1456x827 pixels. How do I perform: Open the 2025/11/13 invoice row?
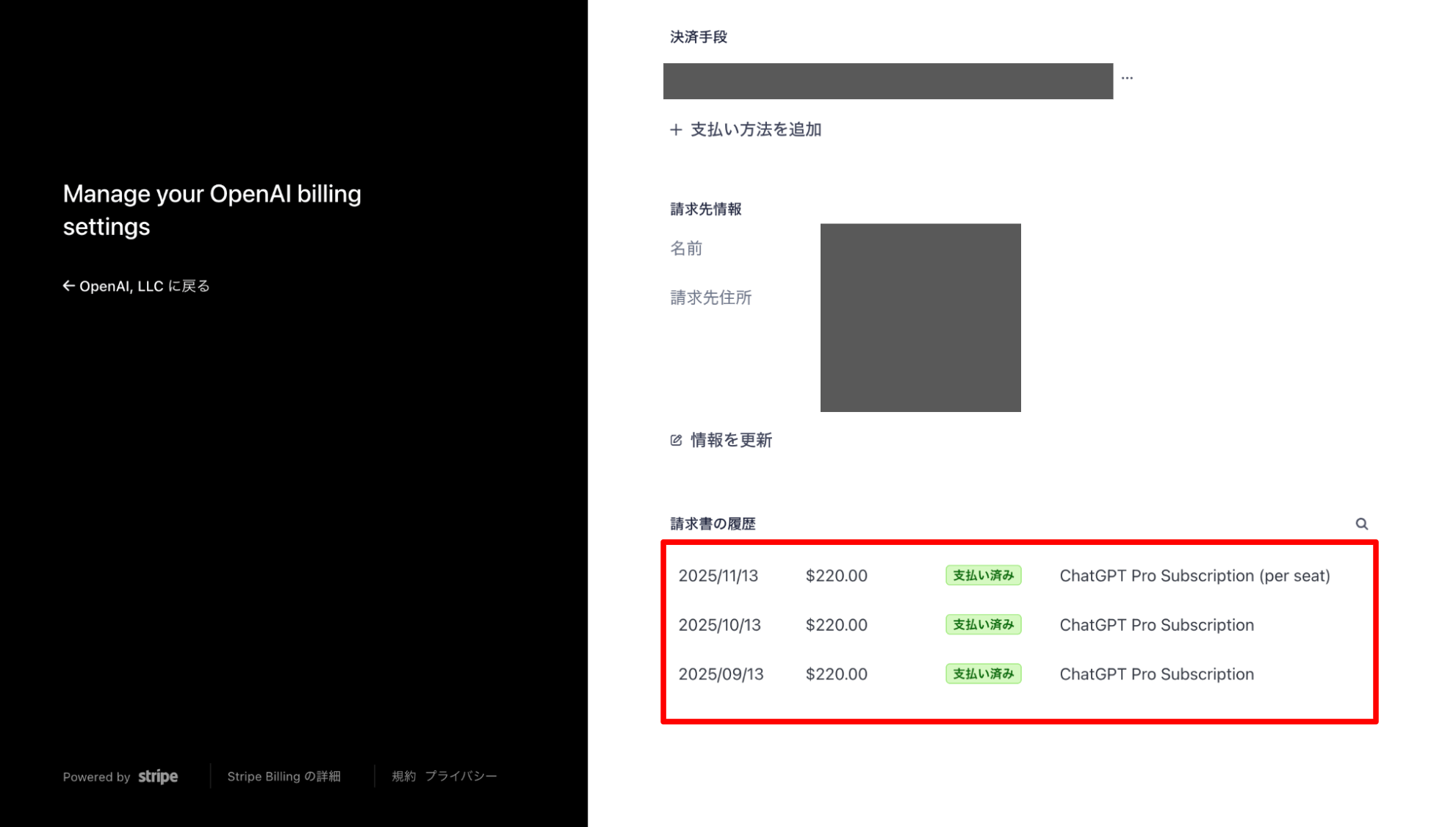[718, 576]
